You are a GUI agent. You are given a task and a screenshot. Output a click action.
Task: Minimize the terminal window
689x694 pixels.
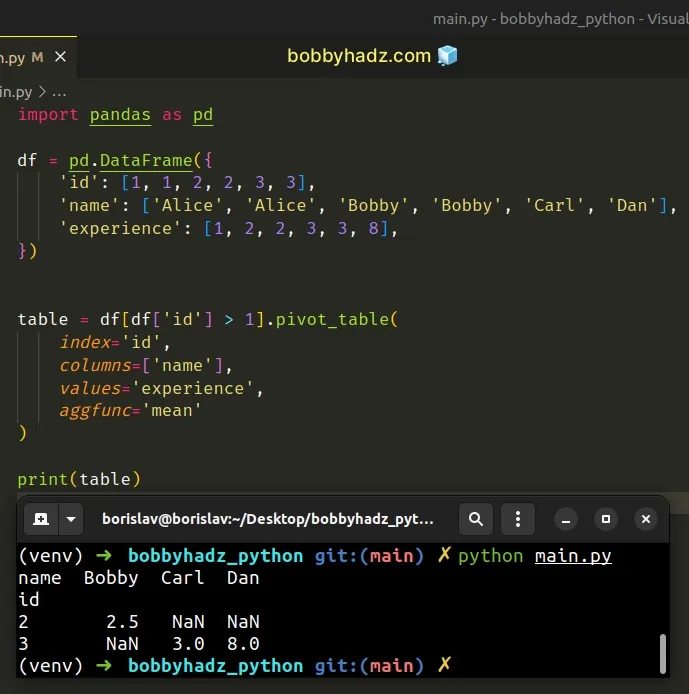566,519
